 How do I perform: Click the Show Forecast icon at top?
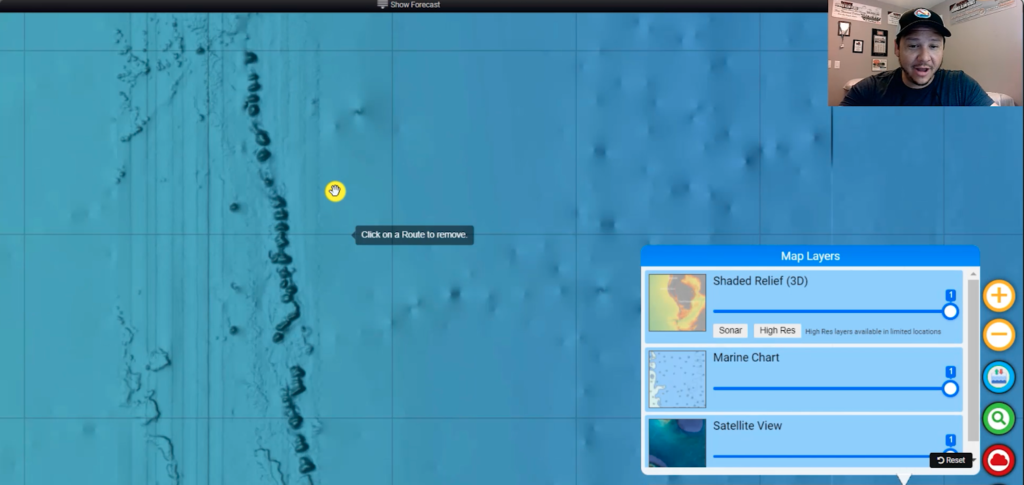pos(382,5)
